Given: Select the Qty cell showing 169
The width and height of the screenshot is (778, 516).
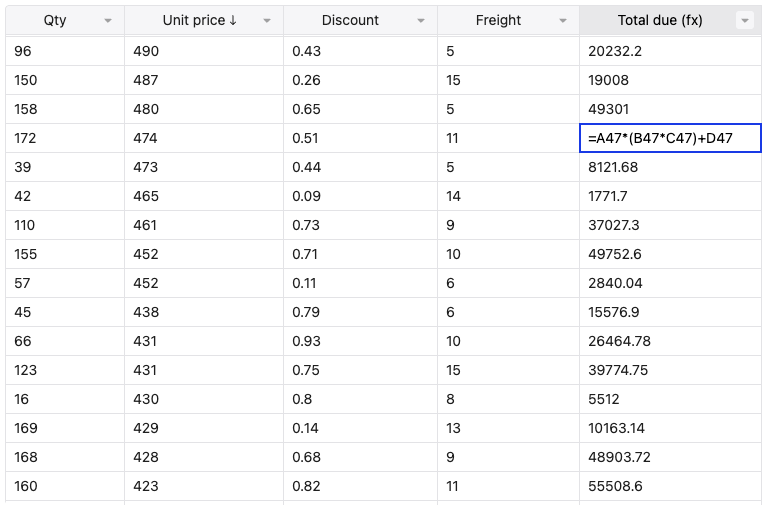Looking at the screenshot, I should pyautogui.click(x=65, y=428).
